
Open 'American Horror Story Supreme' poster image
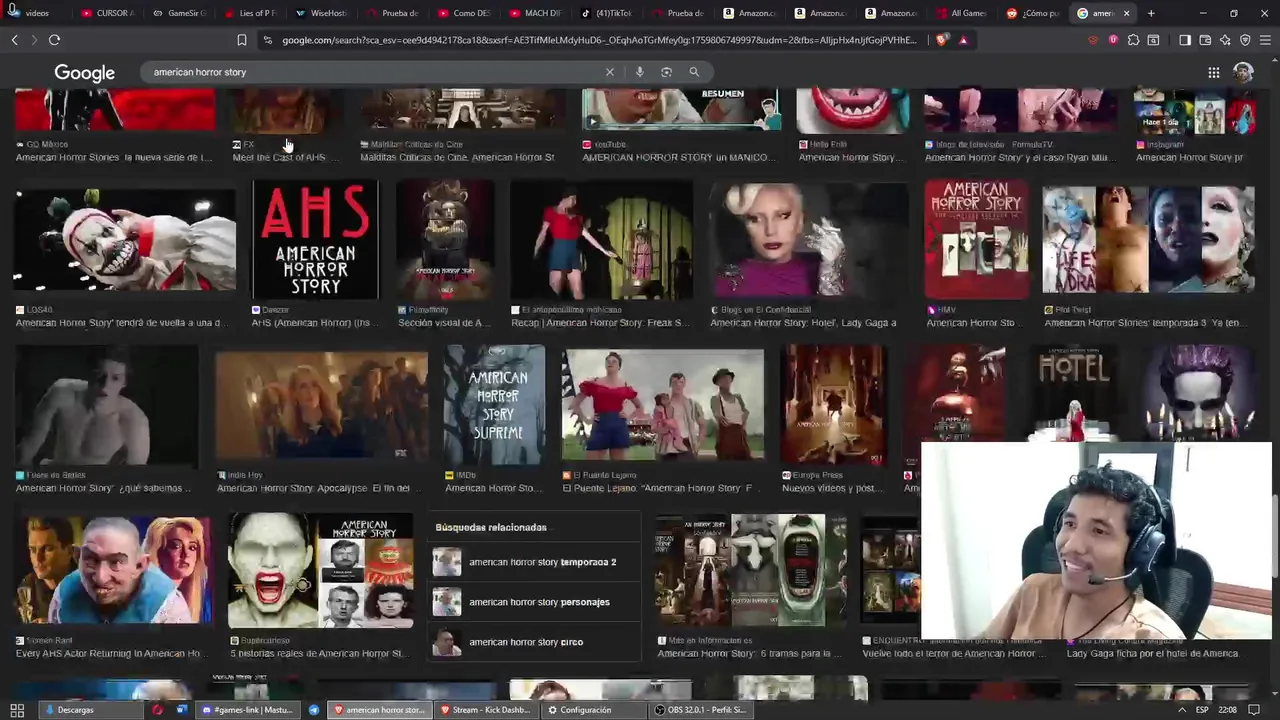pyautogui.click(x=494, y=405)
